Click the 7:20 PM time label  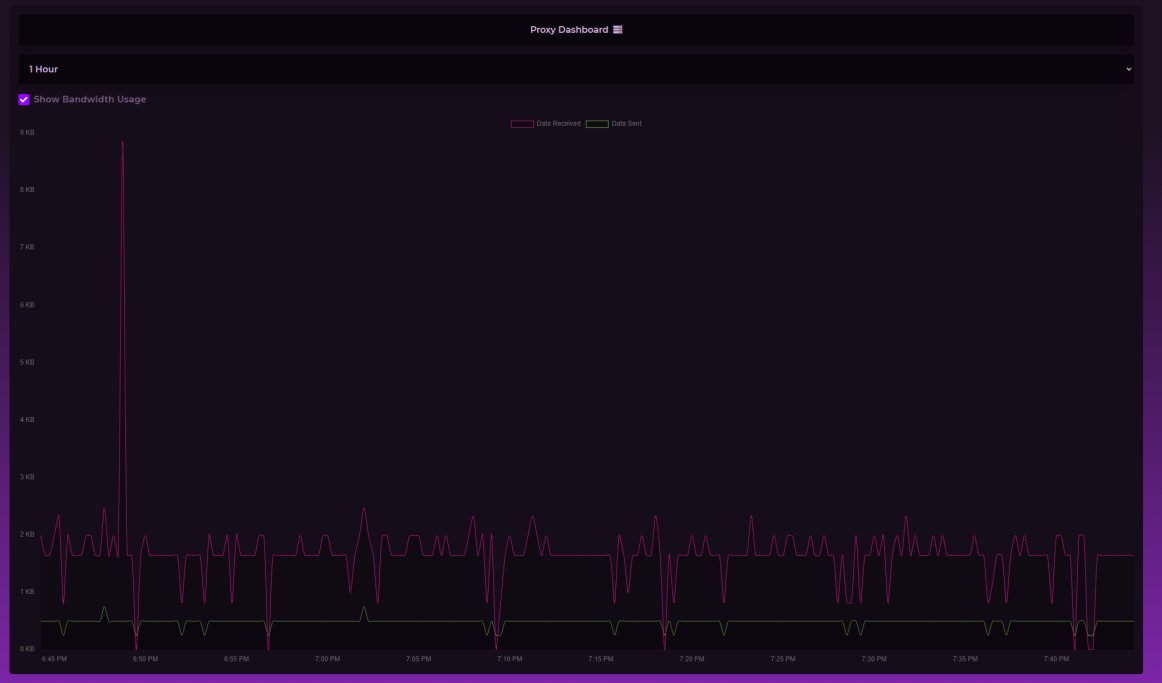[x=692, y=659]
